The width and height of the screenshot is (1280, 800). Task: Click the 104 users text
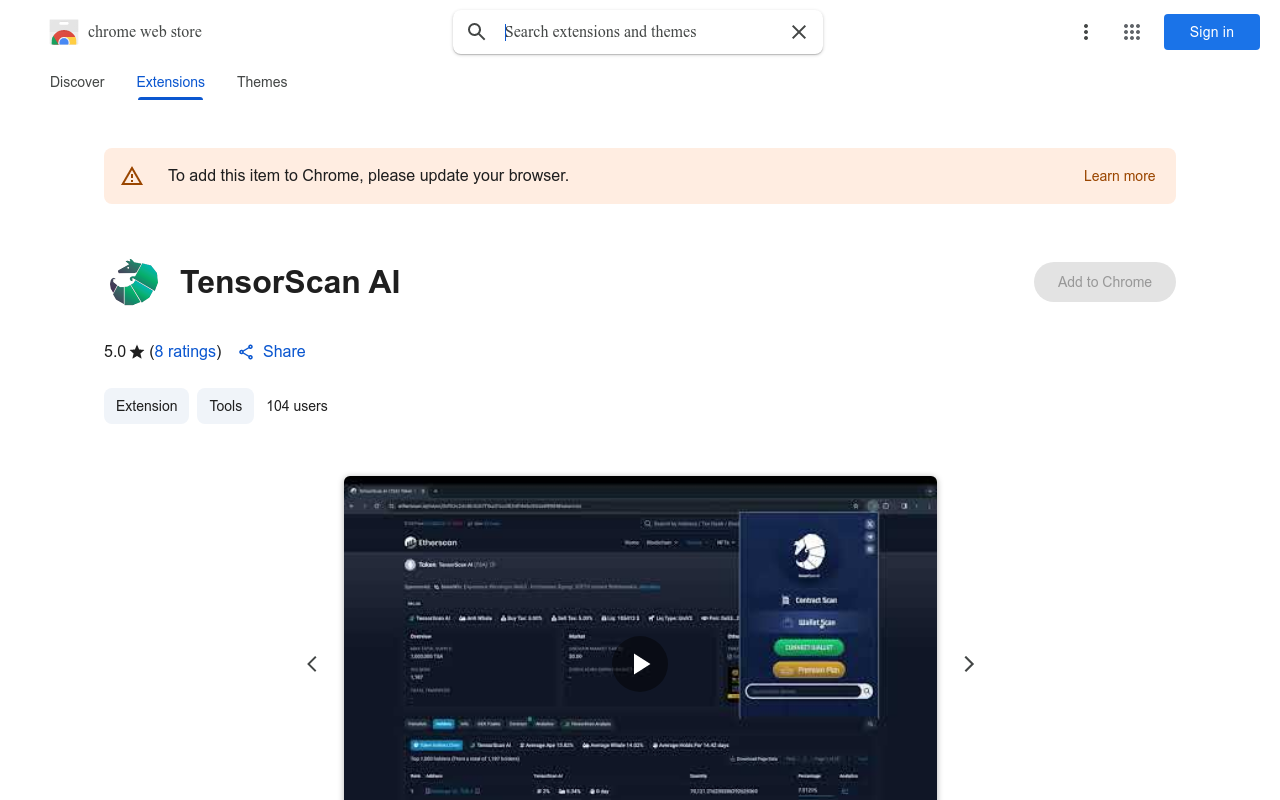pos(297,406)
